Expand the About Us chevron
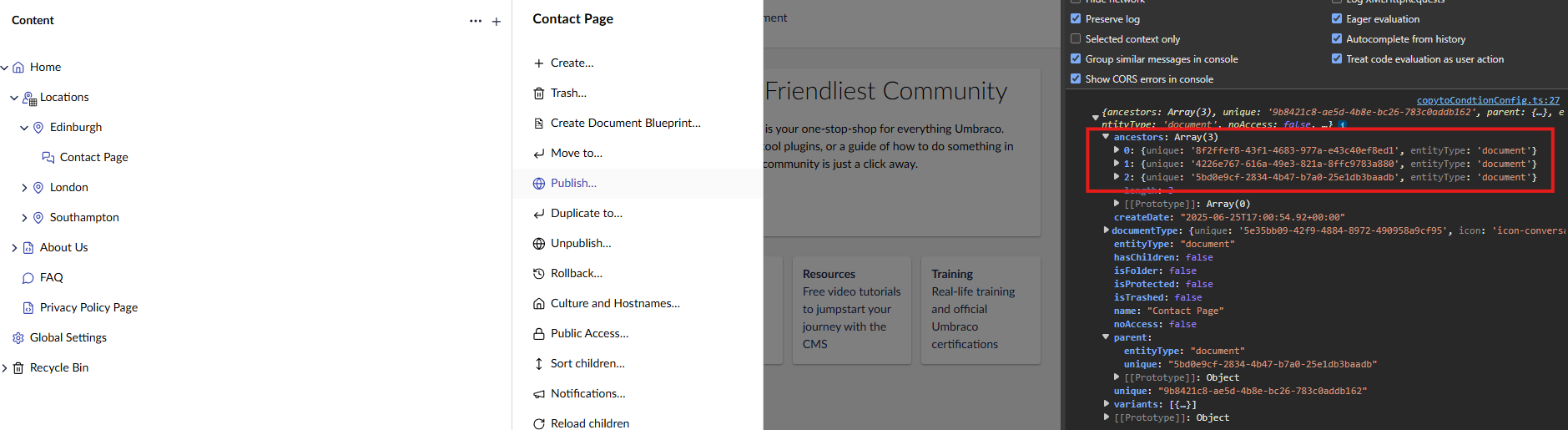1568x430 pixels. pyautogui.click(x=14, y=248)
